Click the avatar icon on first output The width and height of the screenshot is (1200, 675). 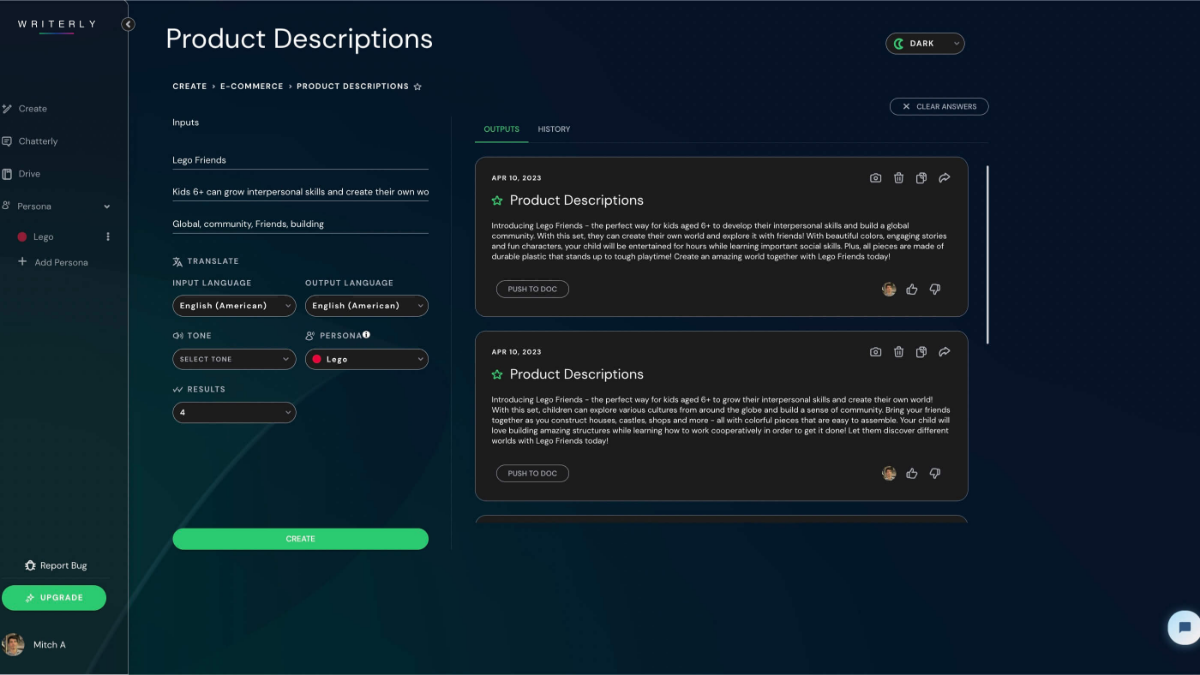point(889,289)
